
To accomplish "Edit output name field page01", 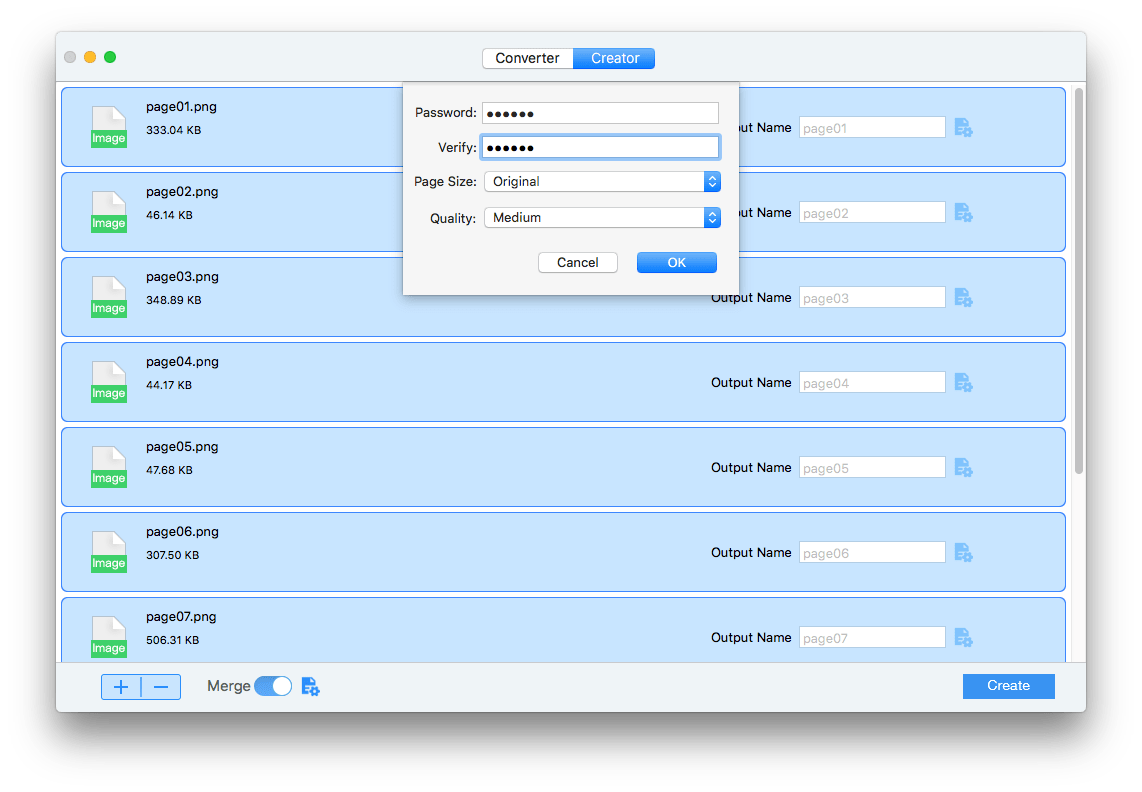I will coord(872,128).
